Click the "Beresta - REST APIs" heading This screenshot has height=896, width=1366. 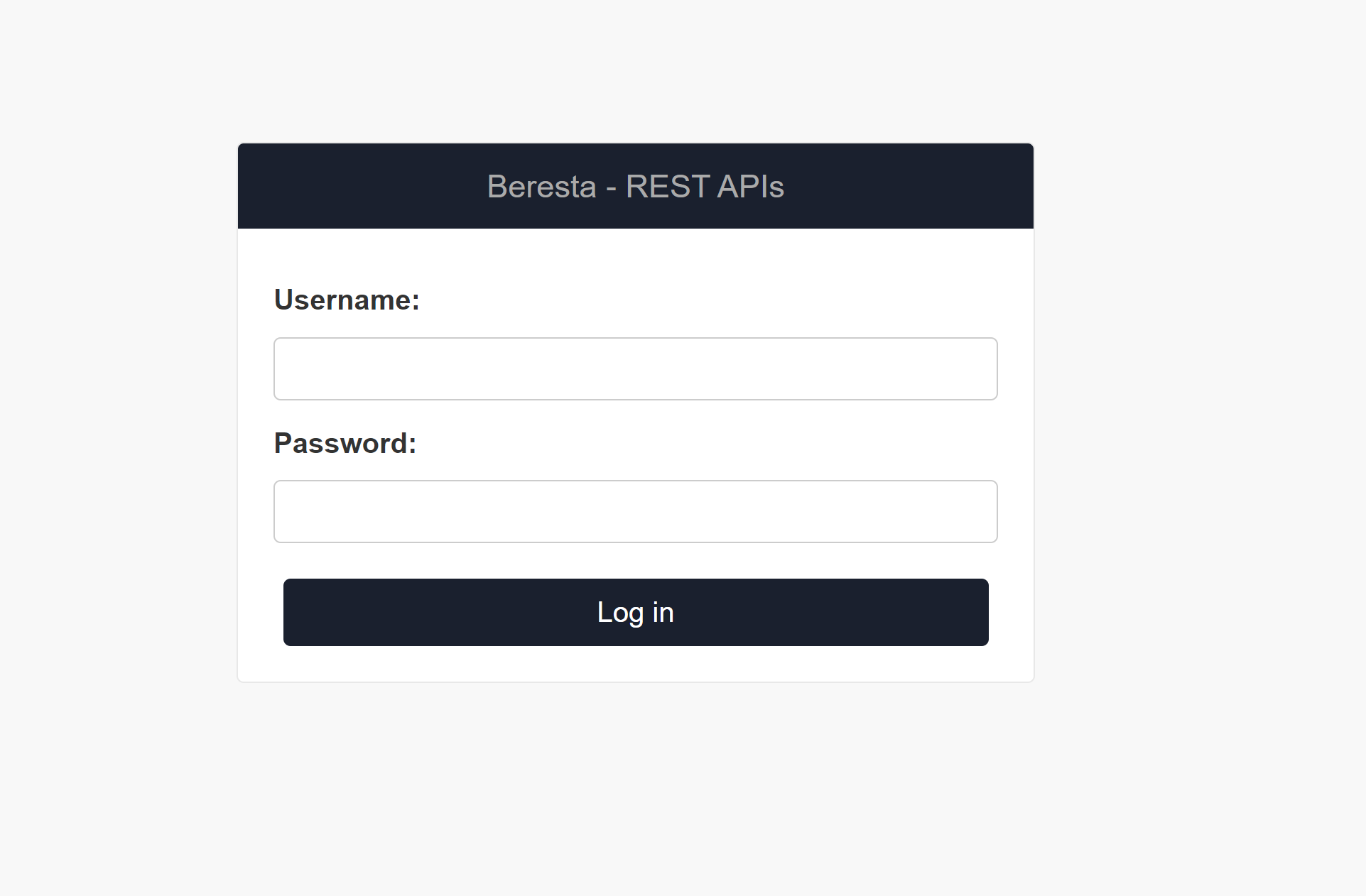tap(635, 187)
